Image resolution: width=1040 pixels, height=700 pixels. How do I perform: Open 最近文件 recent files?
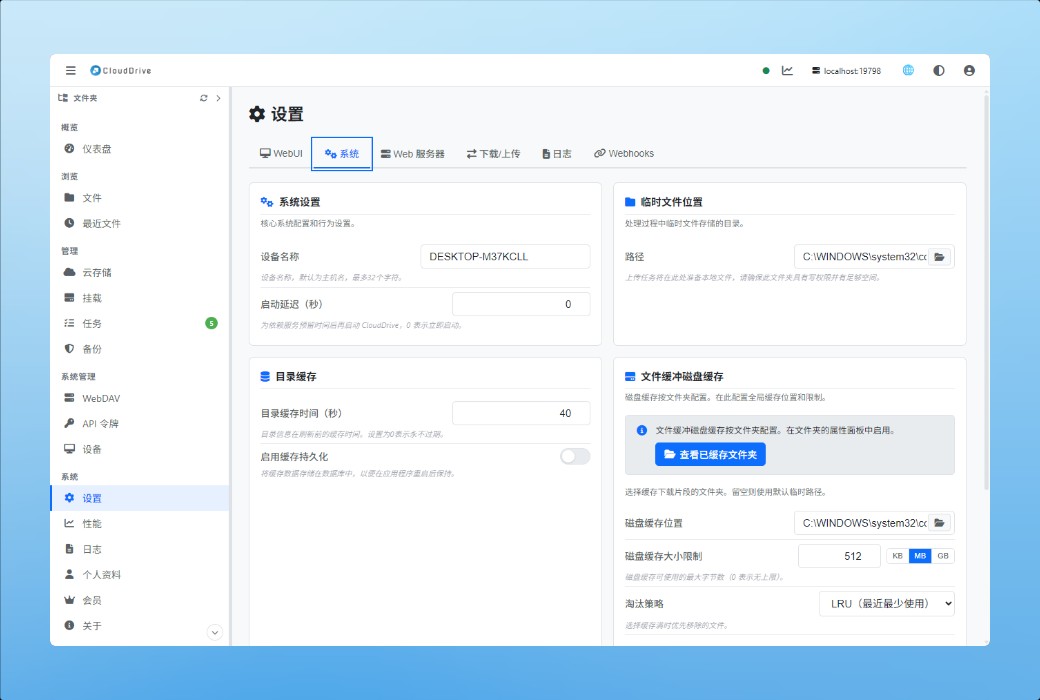pyautogui.click(x=140, y=224)
